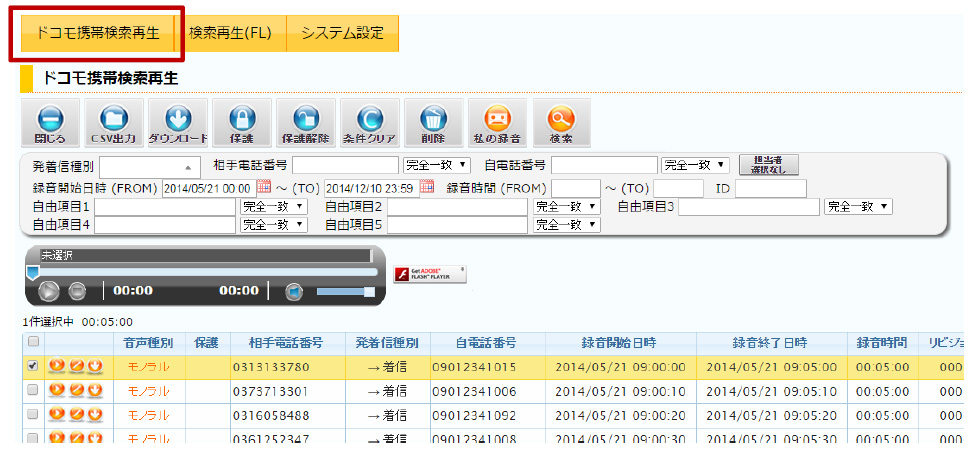Image resolution: width=971 pixels, height=475 pixels.
Task: Click the Get Adobe Flash Player badge
Action: tap(430, 274)
